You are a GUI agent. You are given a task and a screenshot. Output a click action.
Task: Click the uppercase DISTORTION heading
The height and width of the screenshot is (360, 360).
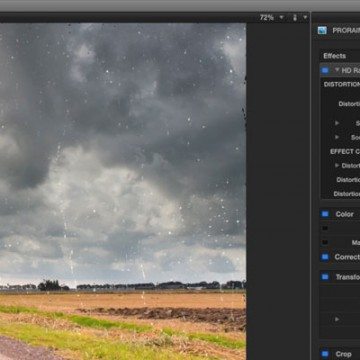(x=342, y=84)
